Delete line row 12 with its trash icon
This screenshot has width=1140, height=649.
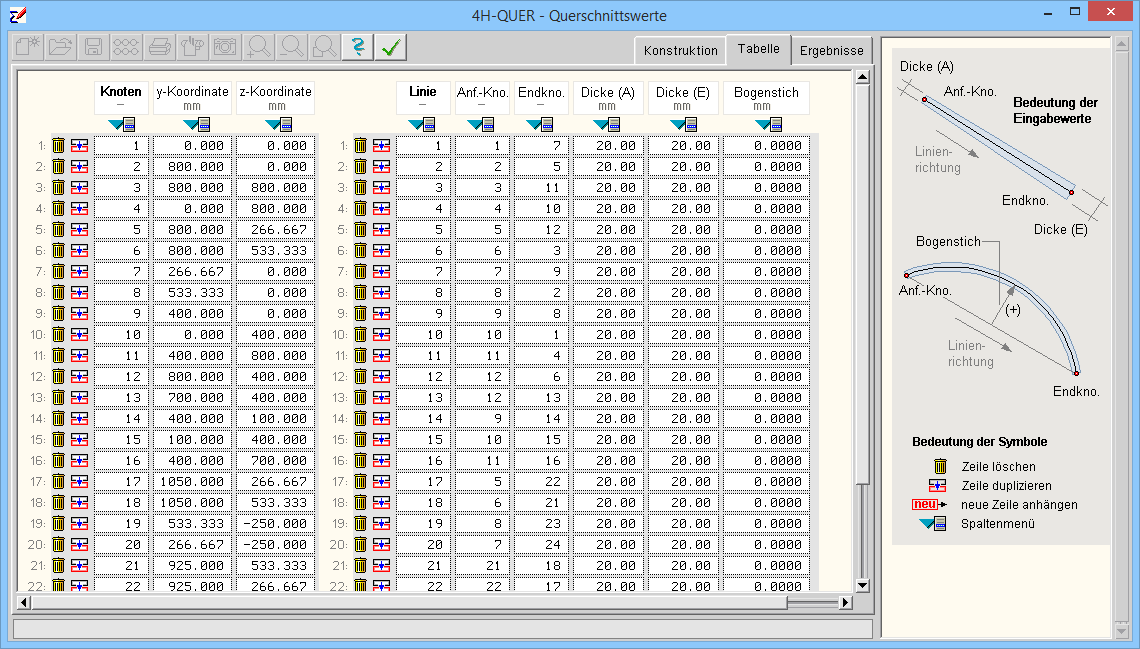click(360, 377)
